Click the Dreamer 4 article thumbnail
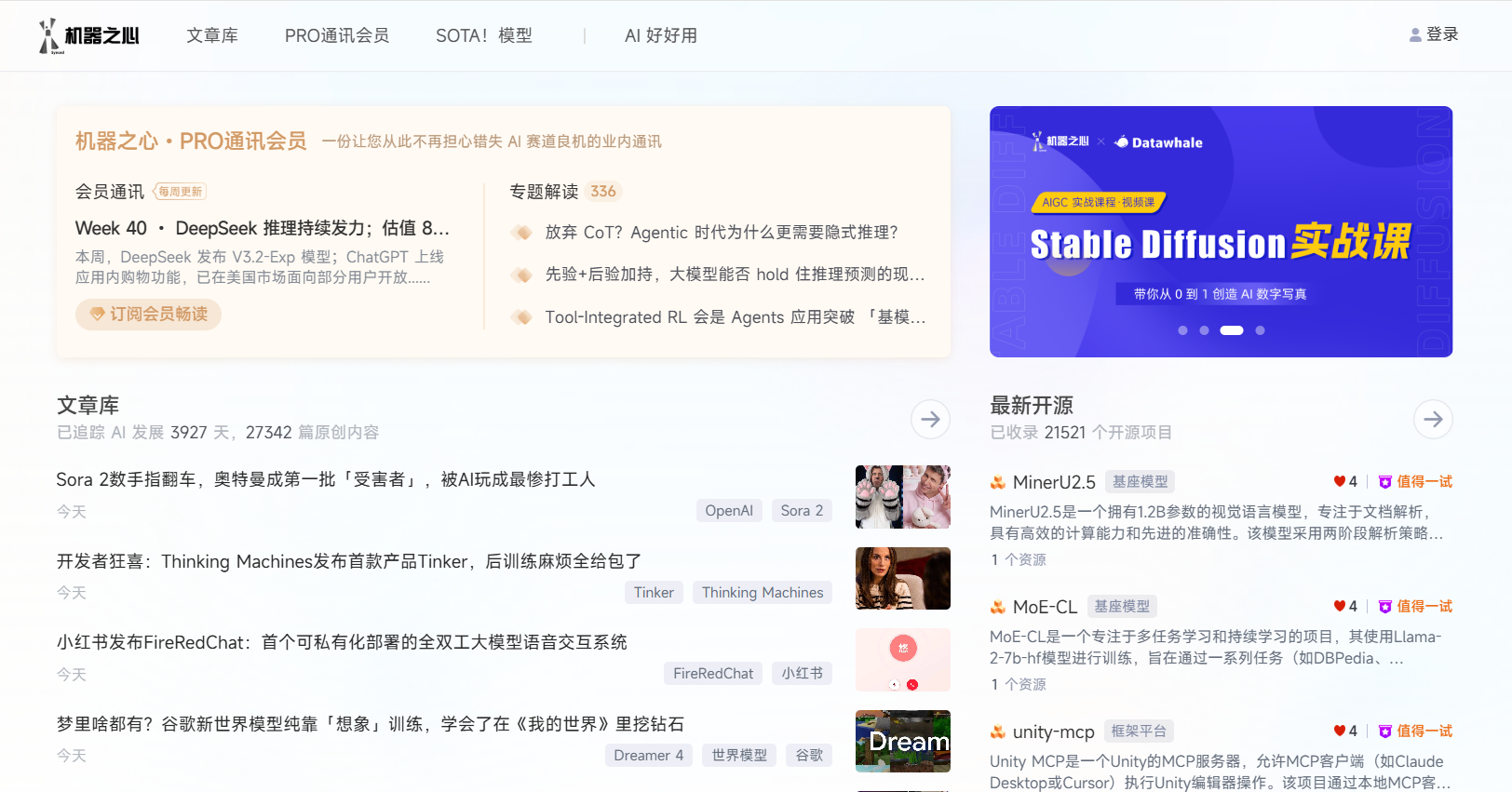 pos(902,741)
